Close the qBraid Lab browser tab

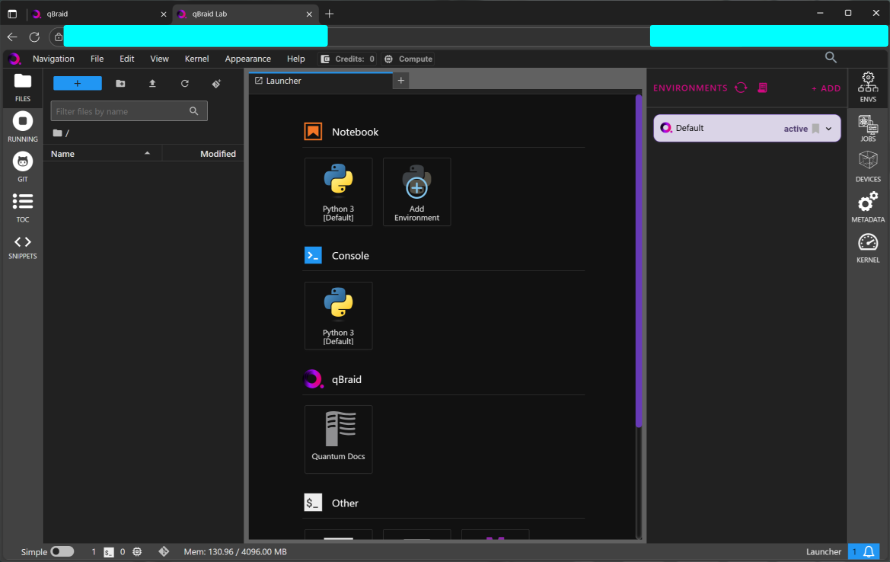309,14
